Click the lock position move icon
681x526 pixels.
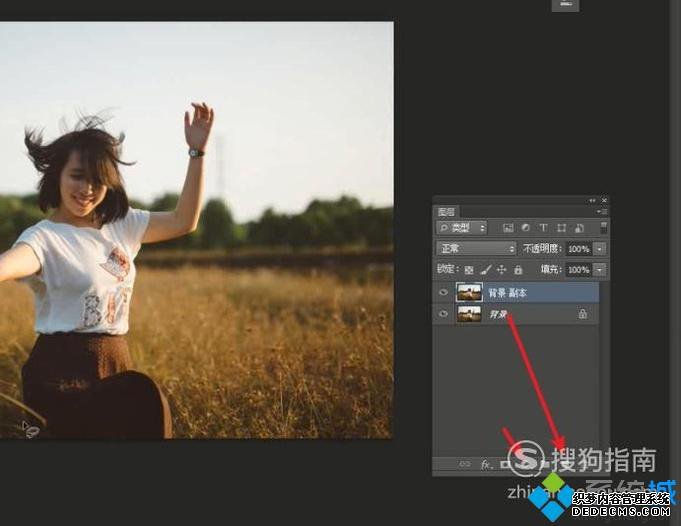pos(501,270)
